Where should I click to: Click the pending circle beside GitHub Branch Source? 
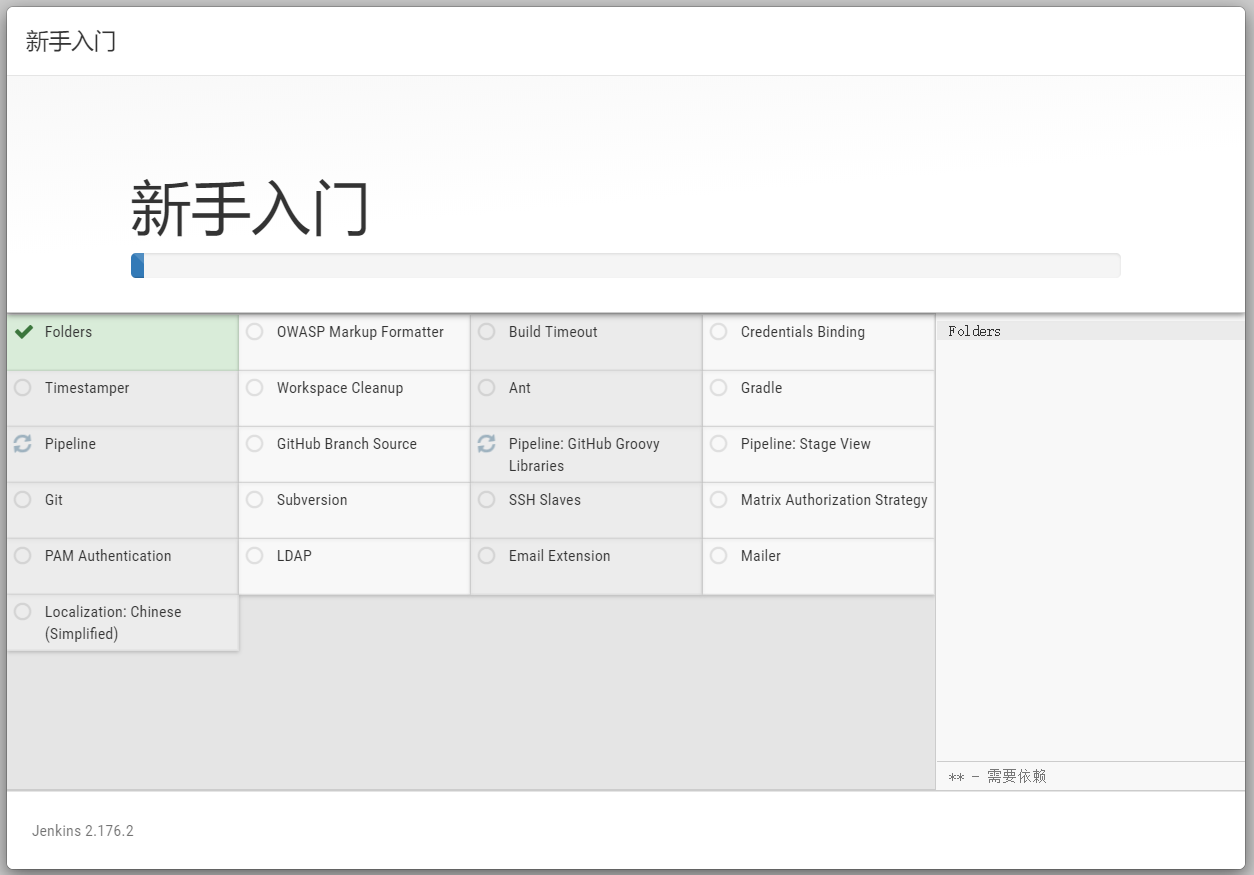pos(255,444)
